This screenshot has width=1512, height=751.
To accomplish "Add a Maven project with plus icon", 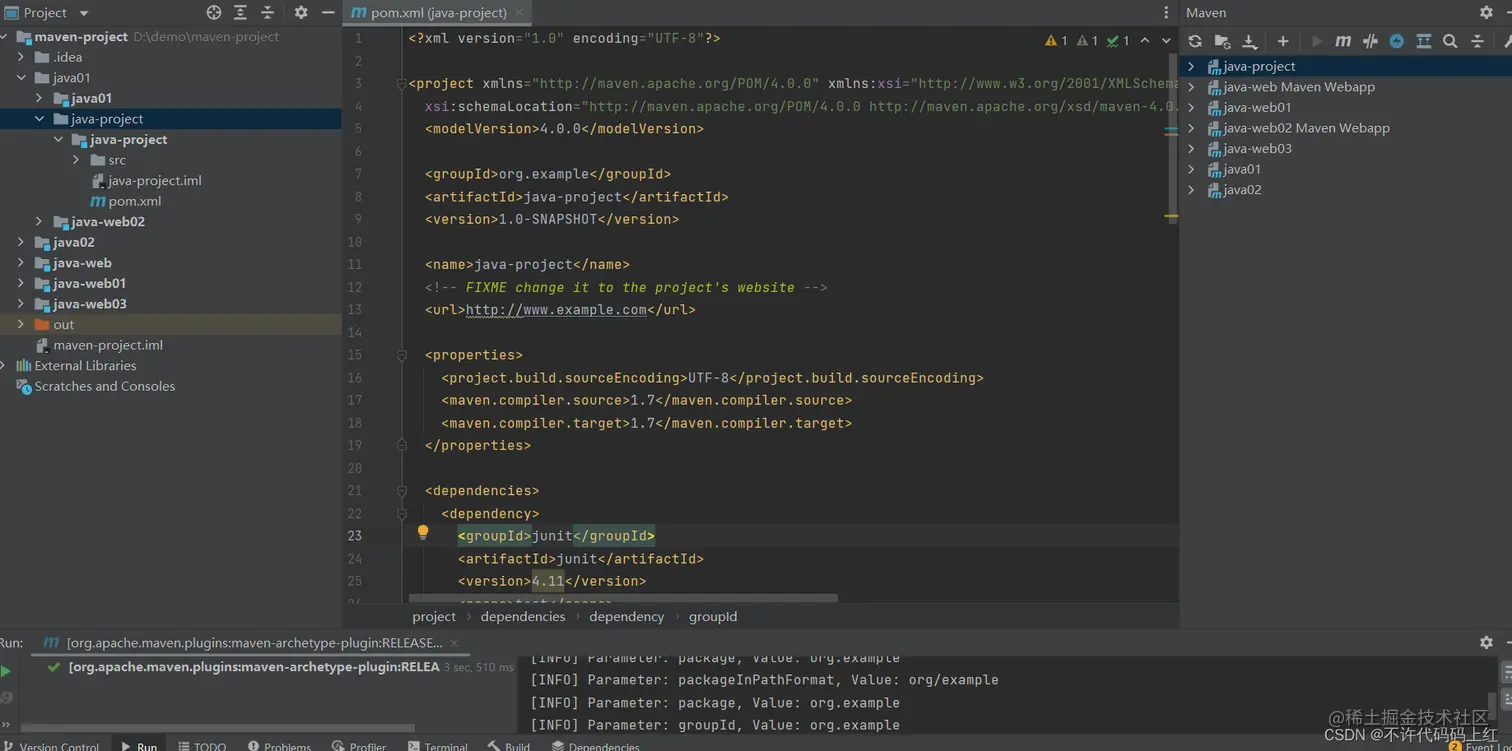I will (1283, 41).
